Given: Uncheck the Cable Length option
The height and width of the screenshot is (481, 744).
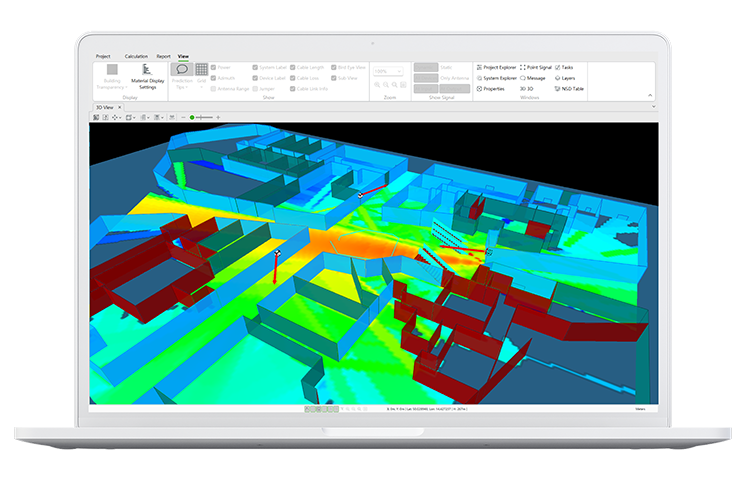Looking at the screenshot, I should [x=293, y=67].
